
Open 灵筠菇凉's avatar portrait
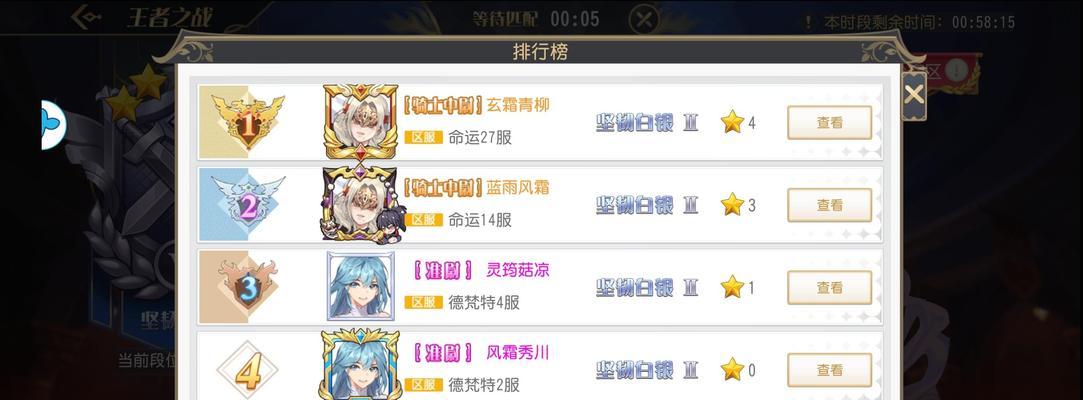click(x=361, y=286)
